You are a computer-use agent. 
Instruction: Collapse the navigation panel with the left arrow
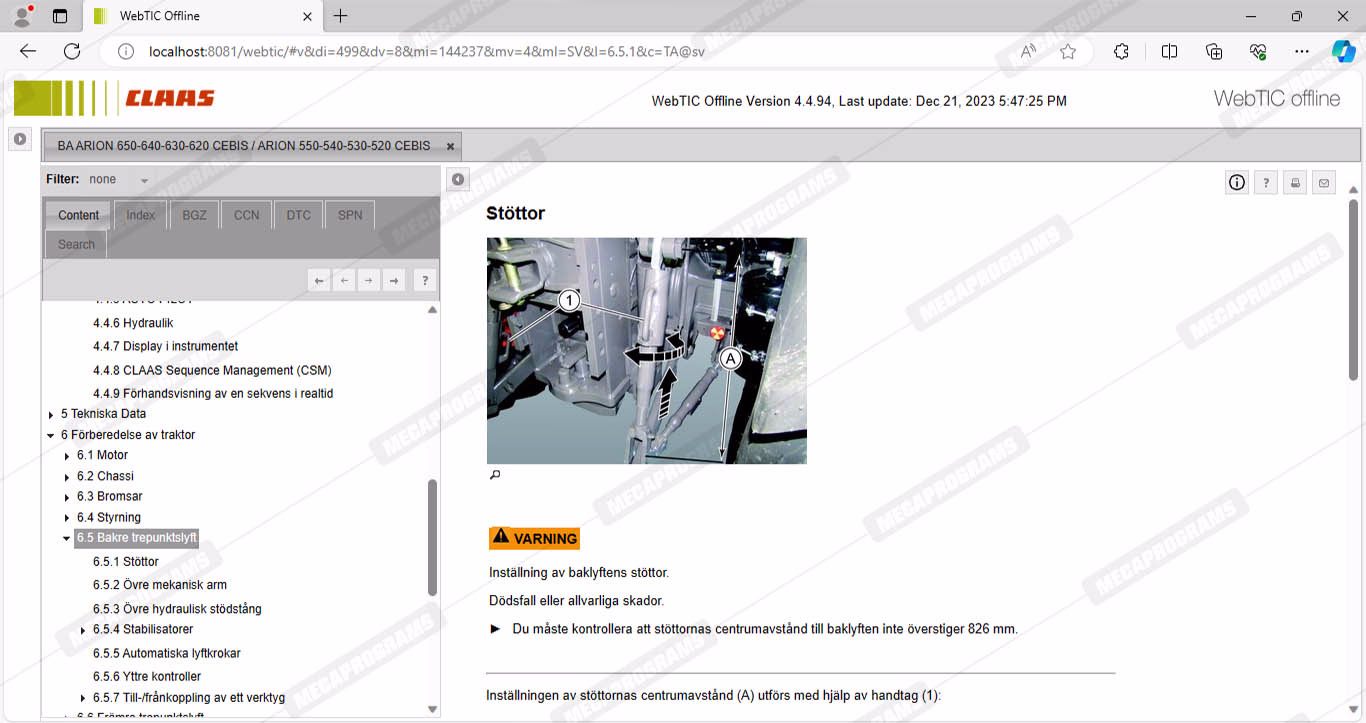click(x=457, y=179)
